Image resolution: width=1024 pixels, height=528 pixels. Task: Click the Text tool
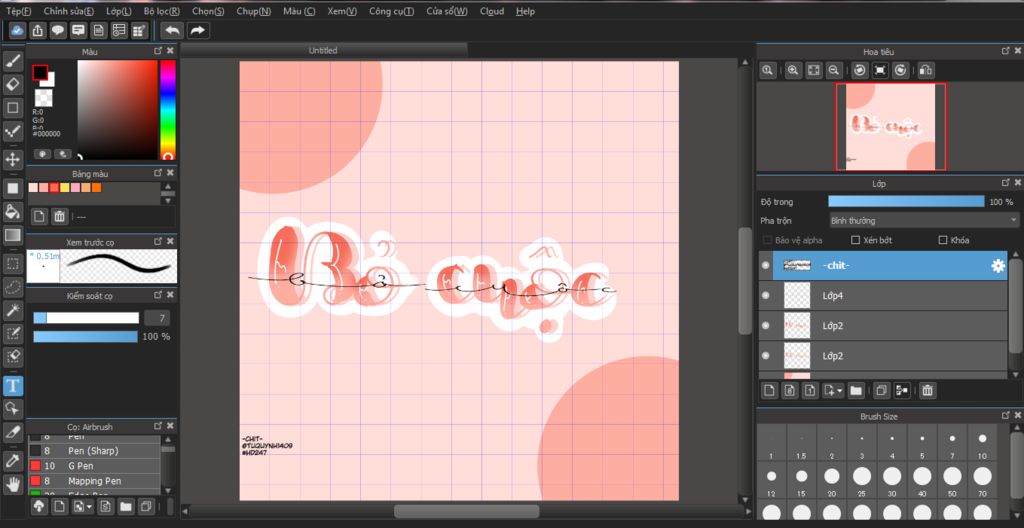13,386
